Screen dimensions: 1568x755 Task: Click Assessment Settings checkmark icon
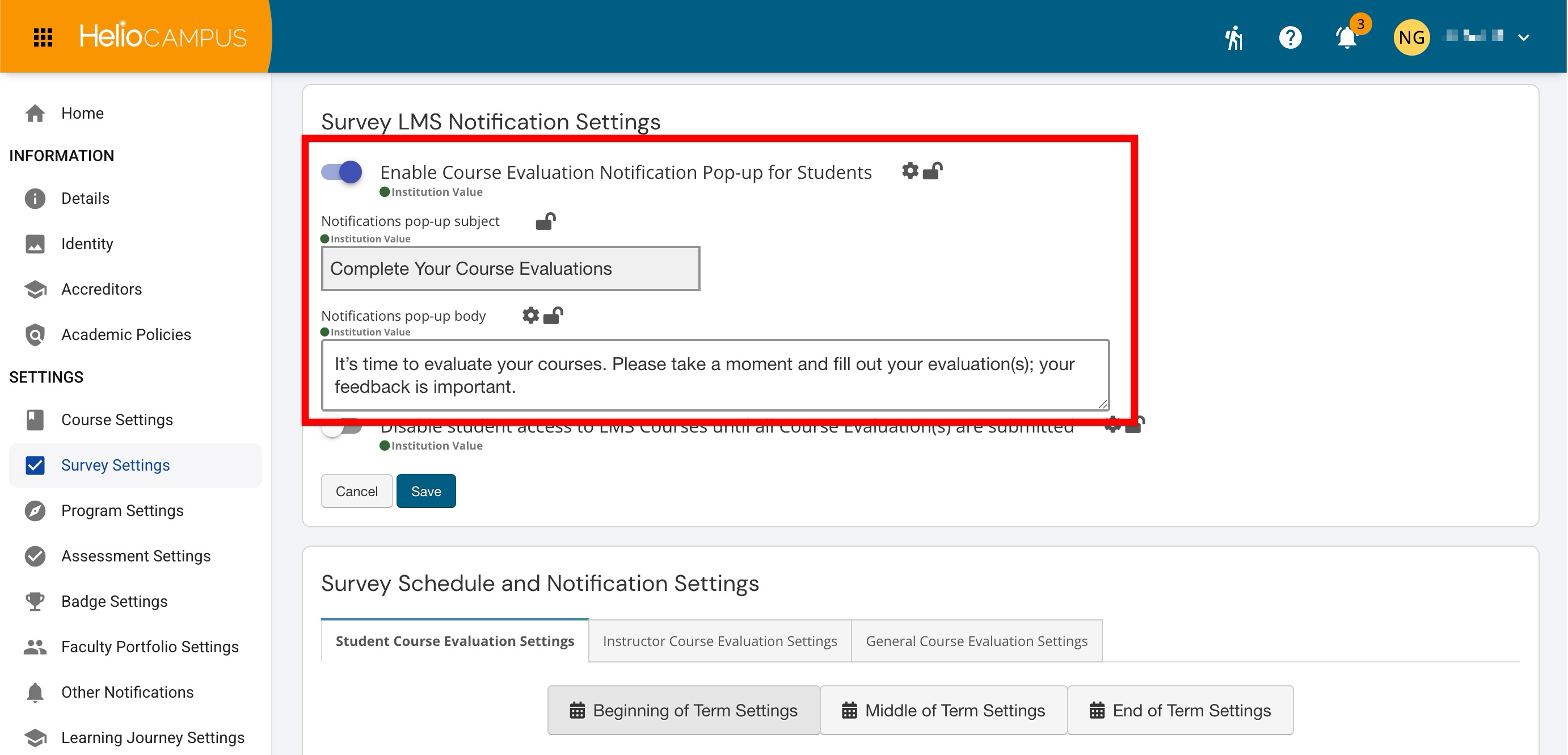pyautogui.click(x=35, y=556)
